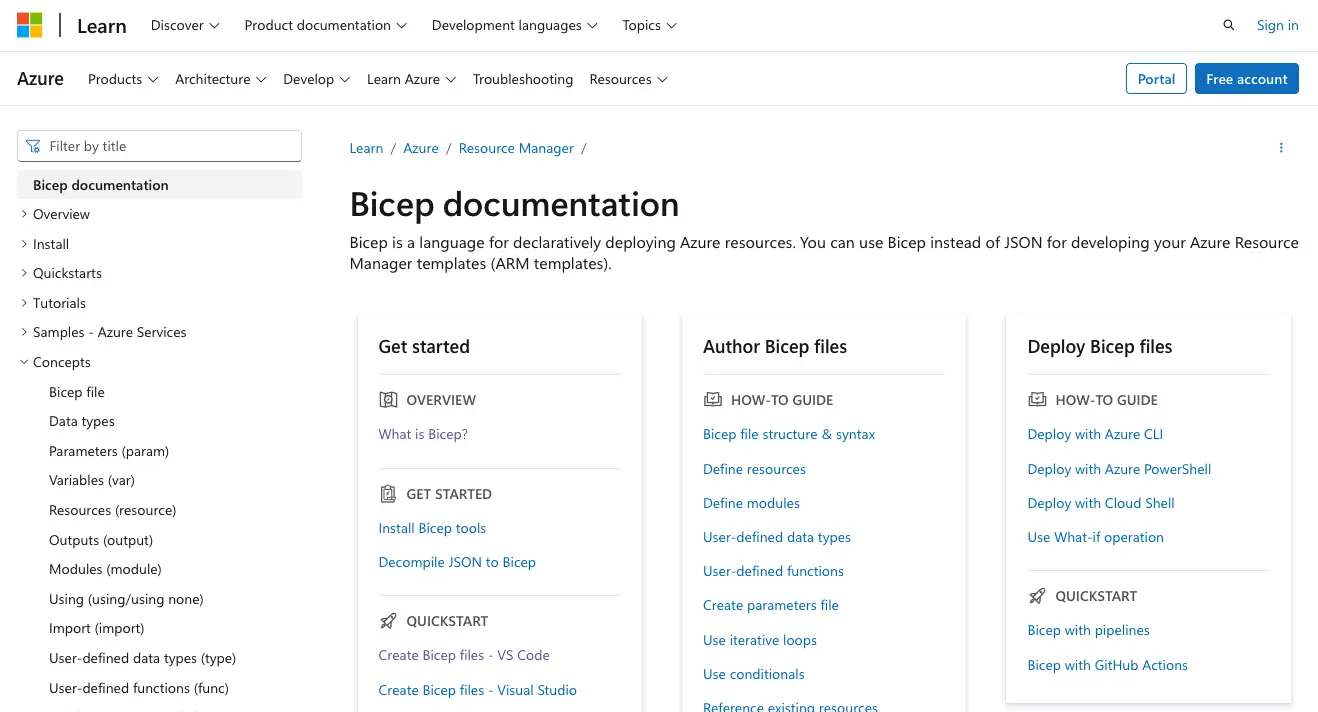Open the Learn Azure dropdown
Screen dimensions: 1318x712
[x=412, y=79]
